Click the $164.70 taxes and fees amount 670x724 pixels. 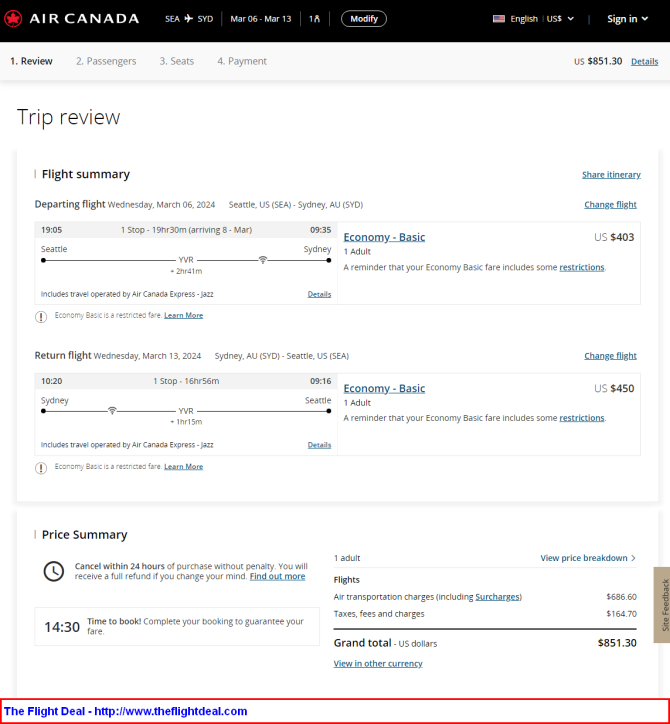pyautogui.click(x=622, y=614)
